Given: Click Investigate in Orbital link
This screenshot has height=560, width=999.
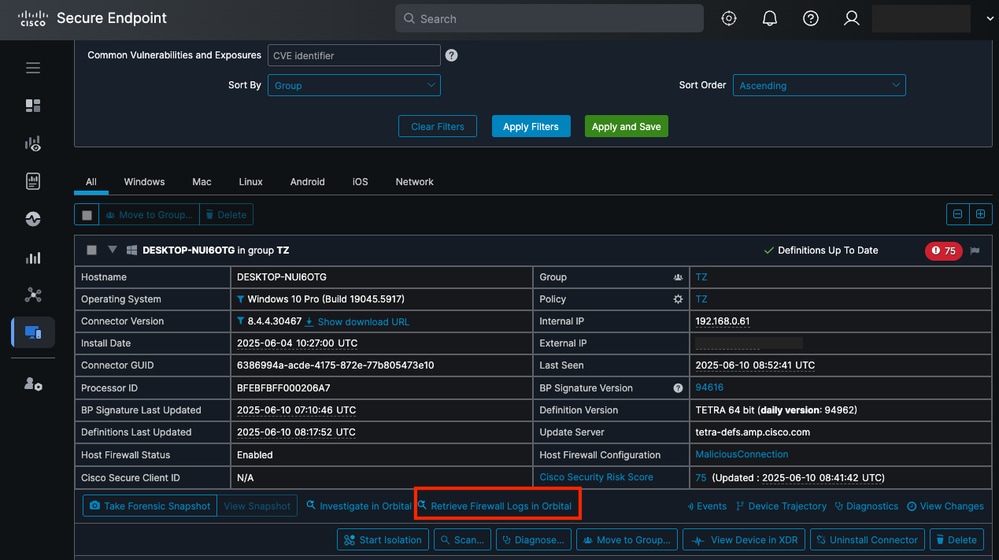Looking at the screenshot, I should pyautogui.click(x=359, y=506).
